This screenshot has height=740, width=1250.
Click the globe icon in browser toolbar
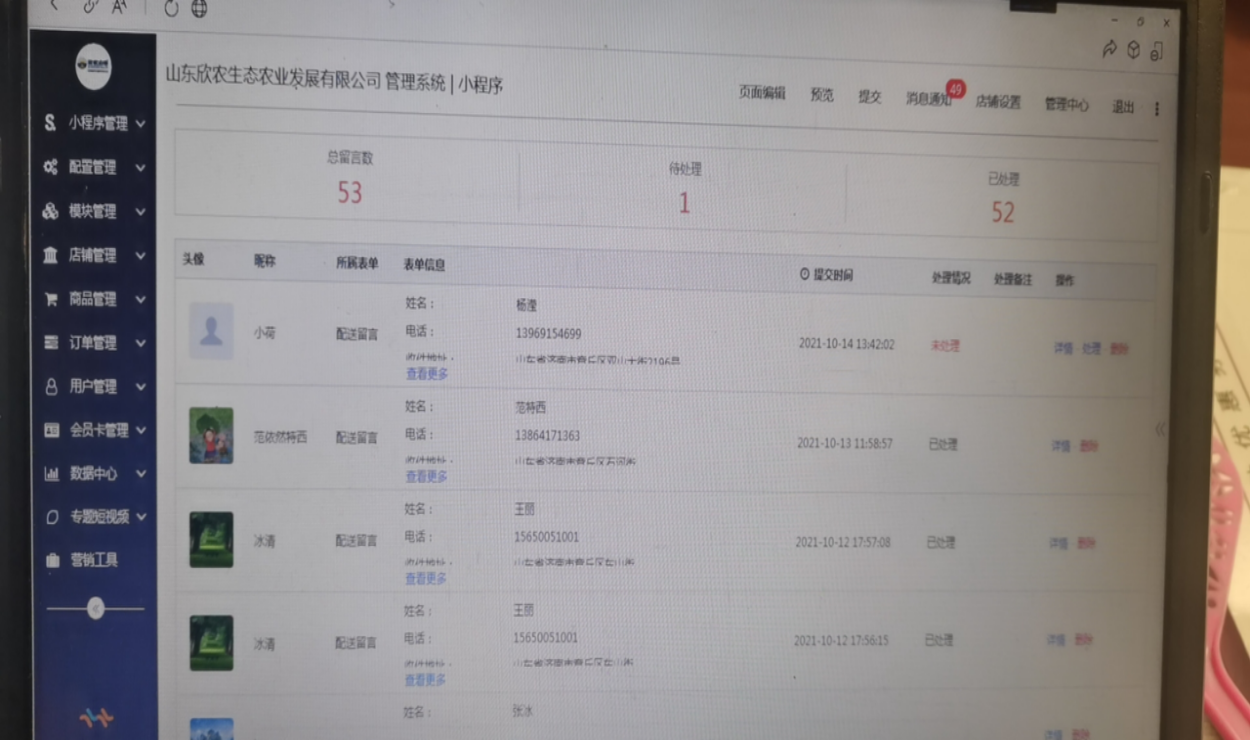click(199, 9)
